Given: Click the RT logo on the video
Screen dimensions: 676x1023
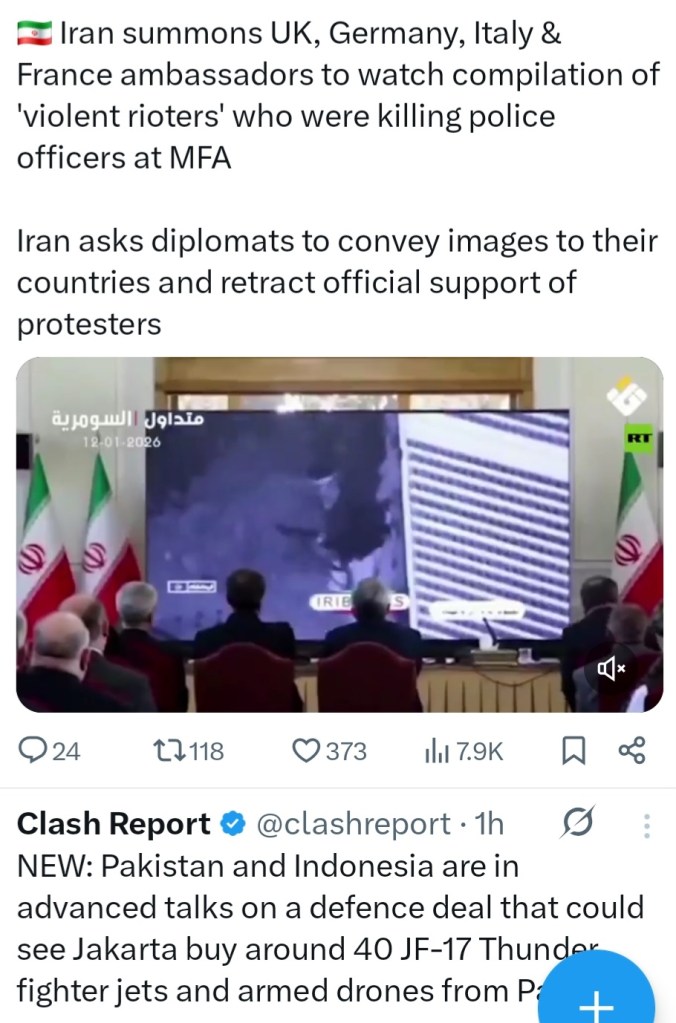Looking at the screenshot, I should [x=638, y=438].
